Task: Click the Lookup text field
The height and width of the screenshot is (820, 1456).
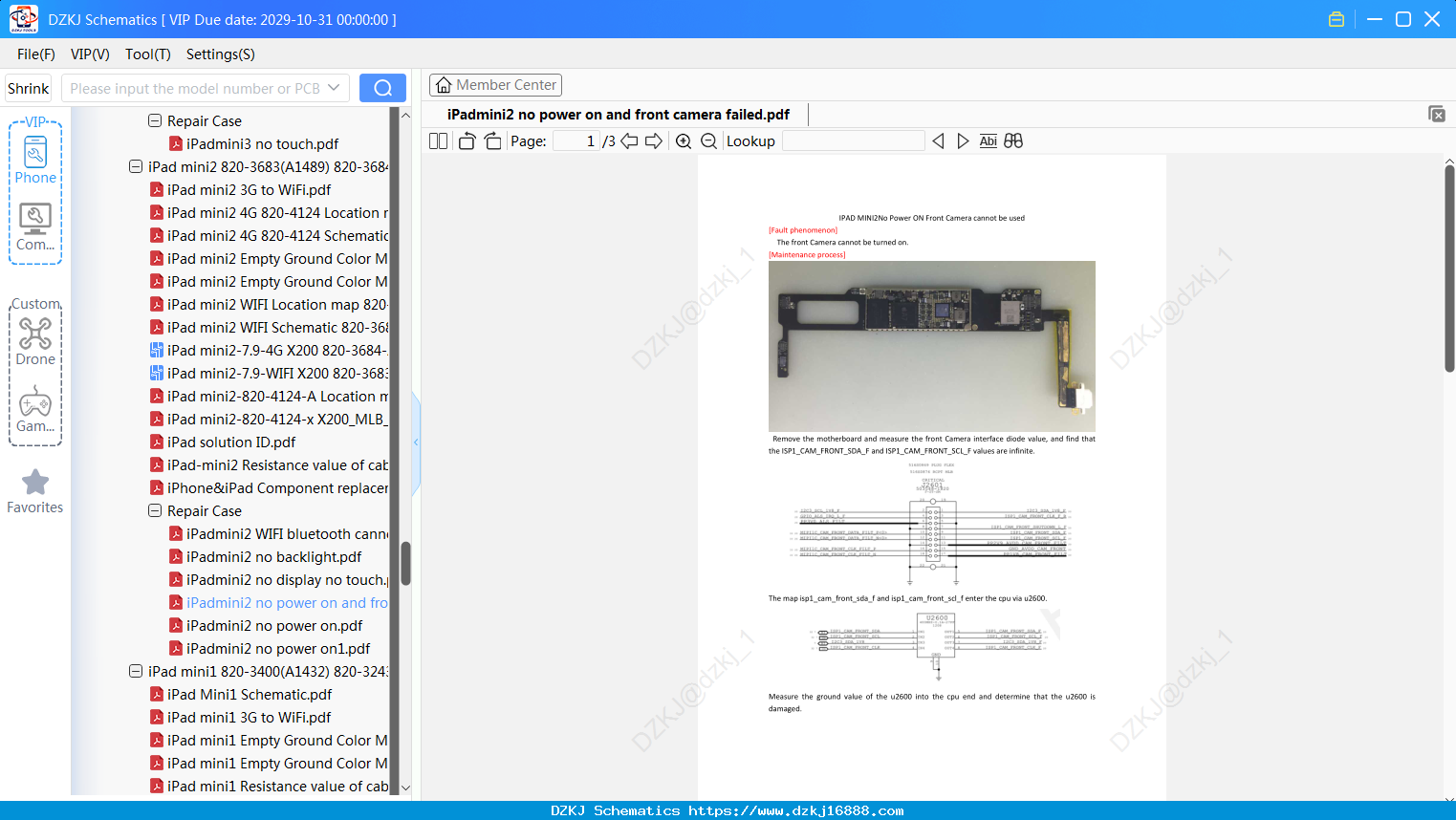Action: (x=853, y=141)
